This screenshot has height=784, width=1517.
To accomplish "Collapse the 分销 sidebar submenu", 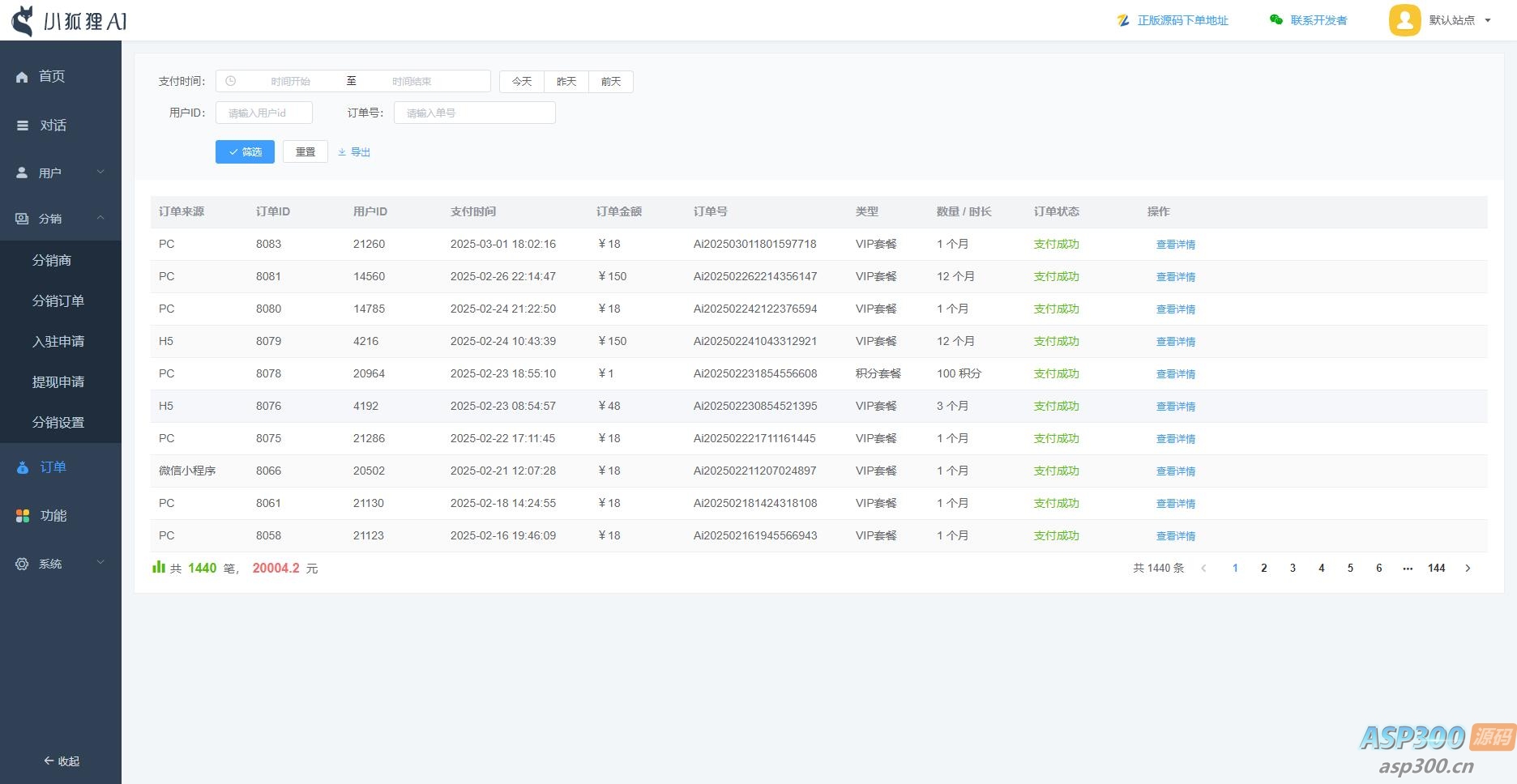I will point(100,218).
